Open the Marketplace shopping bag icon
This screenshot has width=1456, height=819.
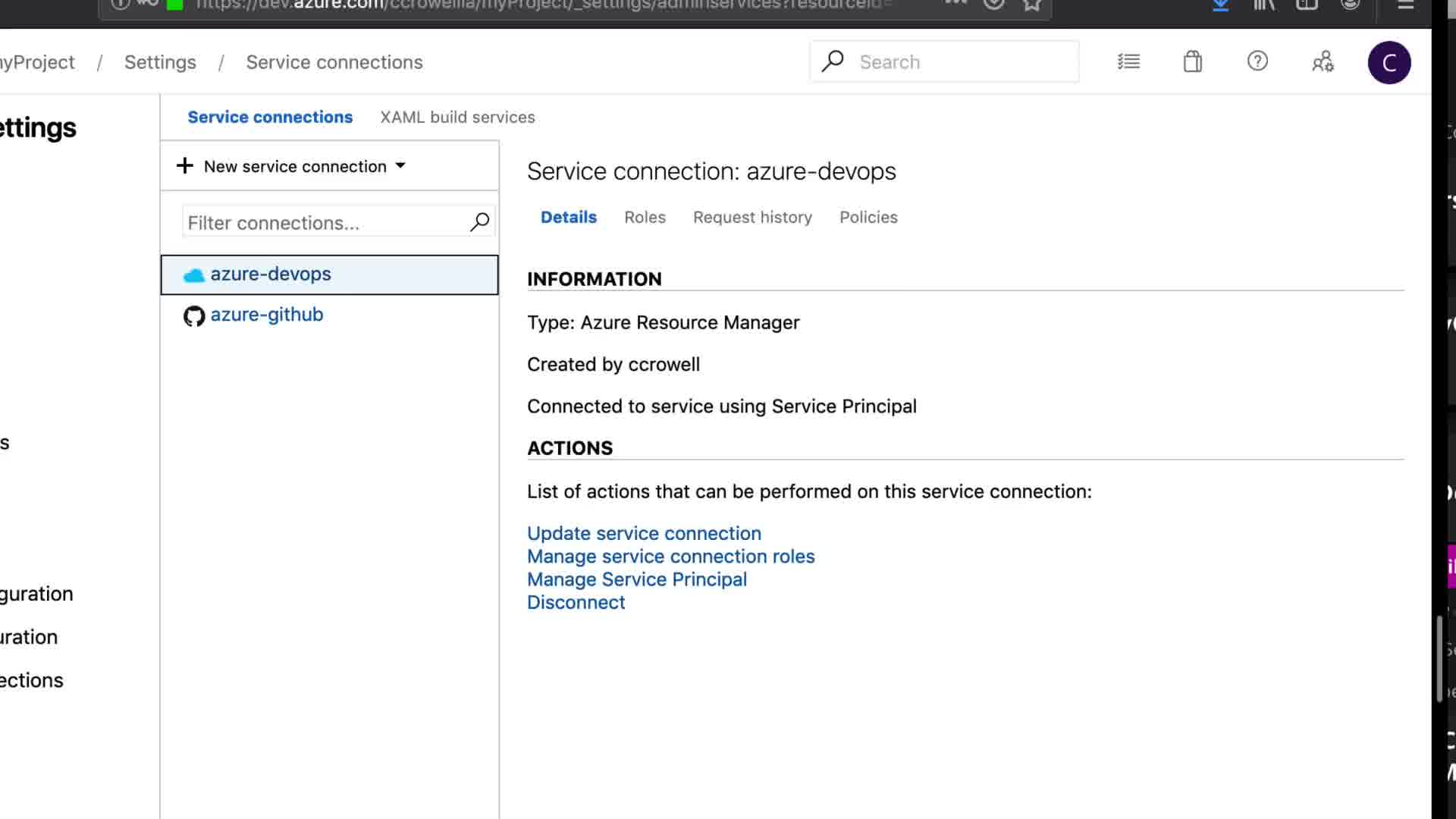coord(1193,61)
